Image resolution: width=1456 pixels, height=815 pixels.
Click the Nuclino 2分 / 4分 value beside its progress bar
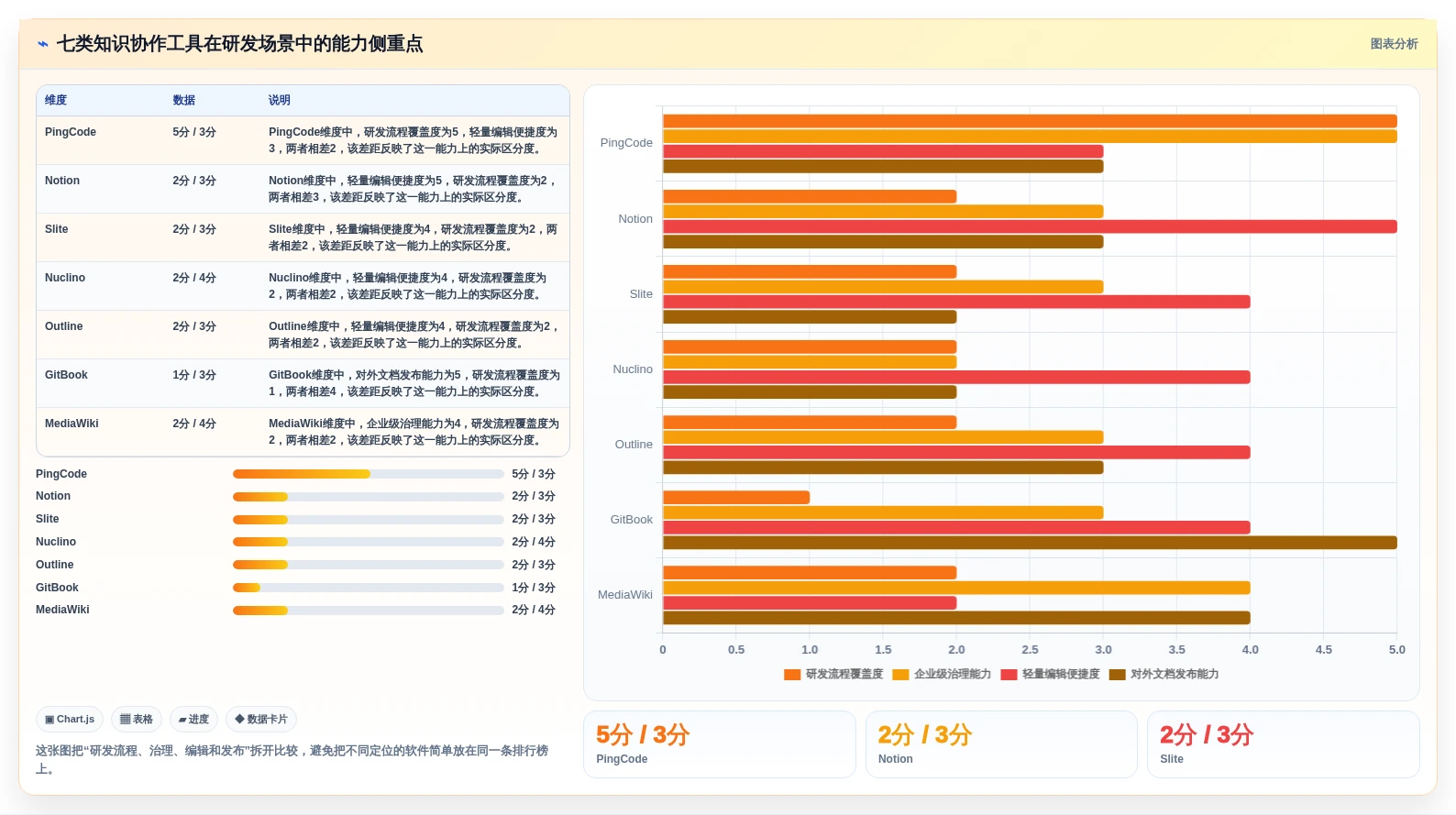coord(534,542)
